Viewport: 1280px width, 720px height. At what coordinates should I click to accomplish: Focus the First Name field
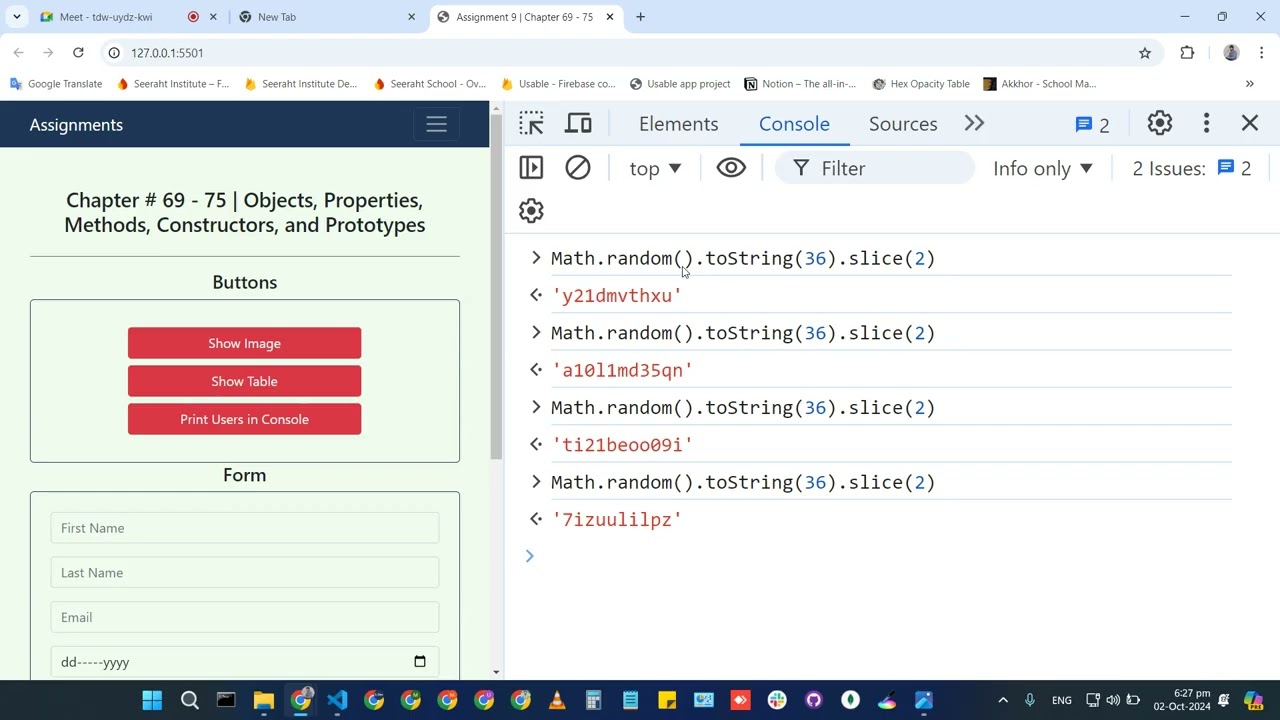244,528
